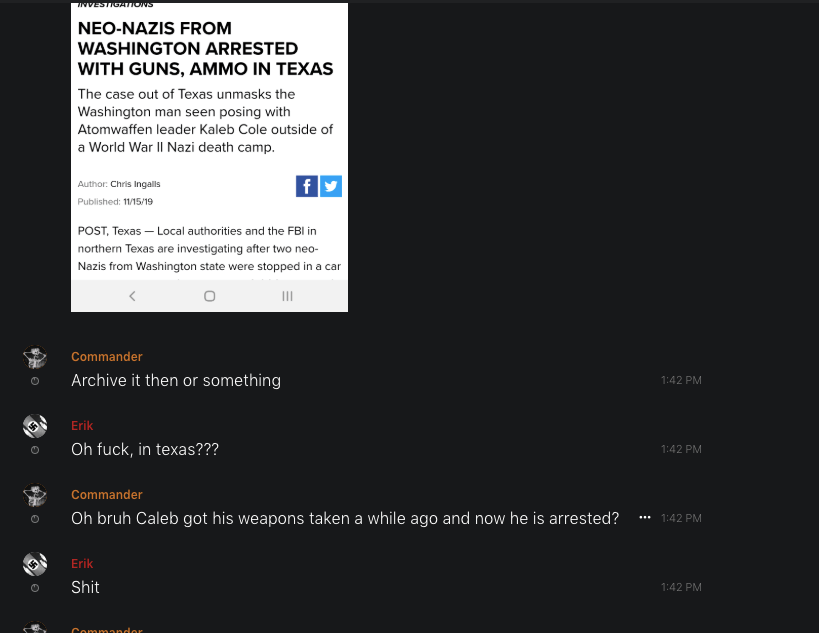
Task: Select the "Shit" message text
Action: point(85,588)
